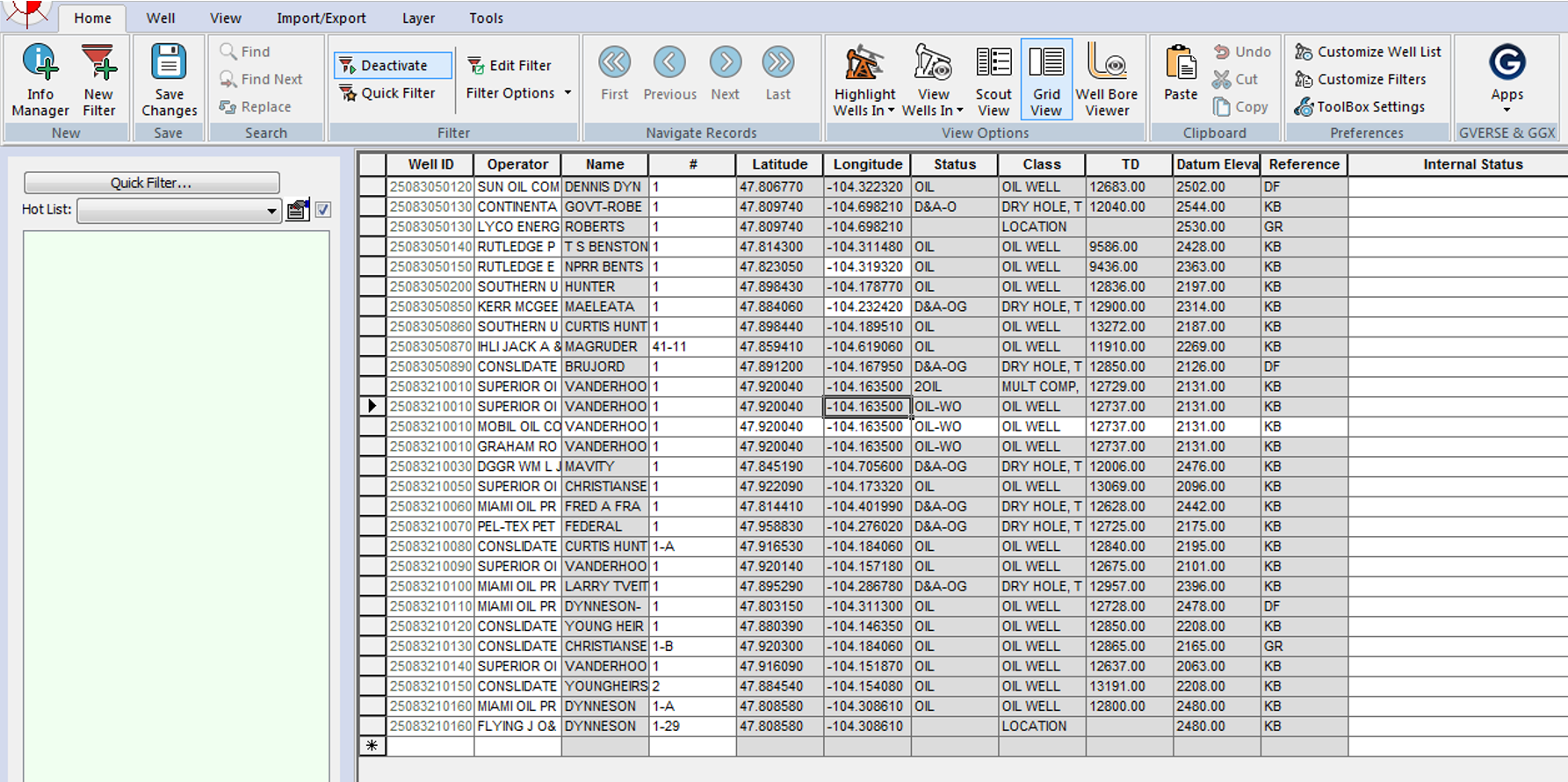1568x782 pixels.
Task: Open the Well ribbon tab
Action: (160, 18)
